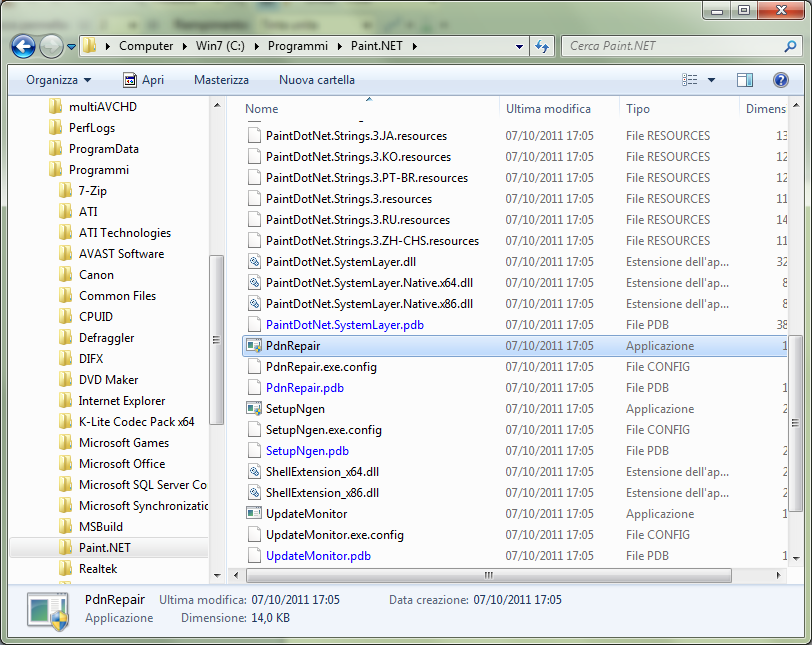Select the DVD Maker folder icon
The width and height of the screenshot is (812, 645).
point(65,379)
